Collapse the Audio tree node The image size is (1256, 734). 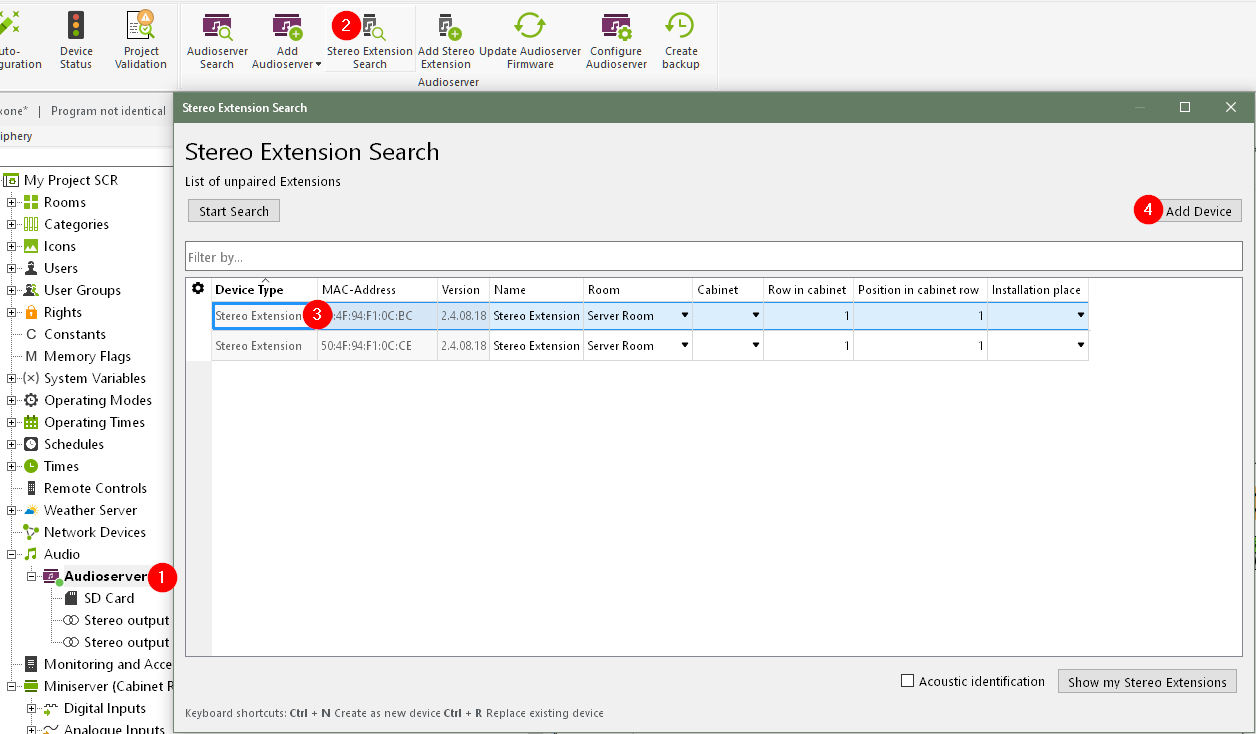(x=12, y=554)
